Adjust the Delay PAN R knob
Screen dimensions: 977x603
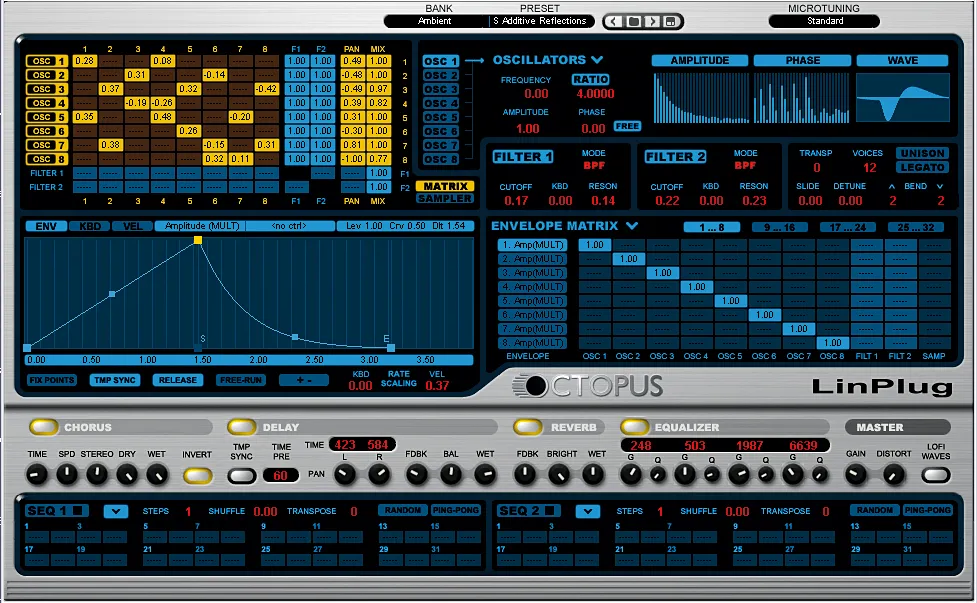tap(379, 475)
